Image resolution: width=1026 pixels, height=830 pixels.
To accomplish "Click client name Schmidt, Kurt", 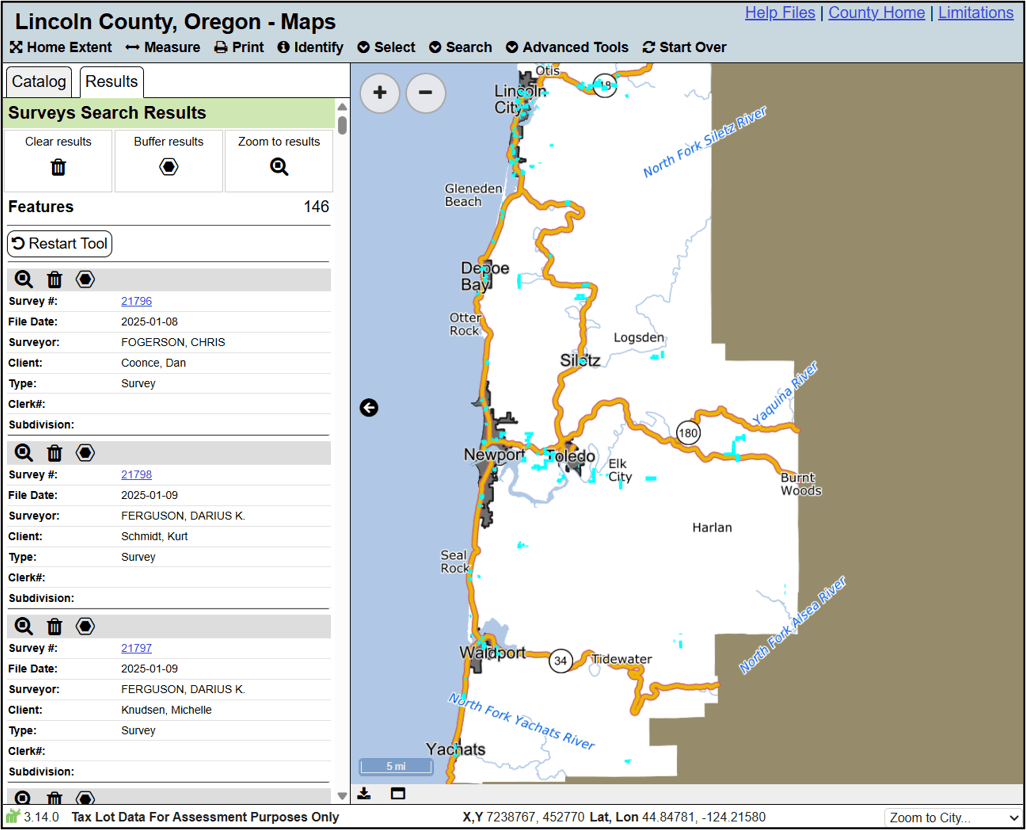I will coord(154,536).
